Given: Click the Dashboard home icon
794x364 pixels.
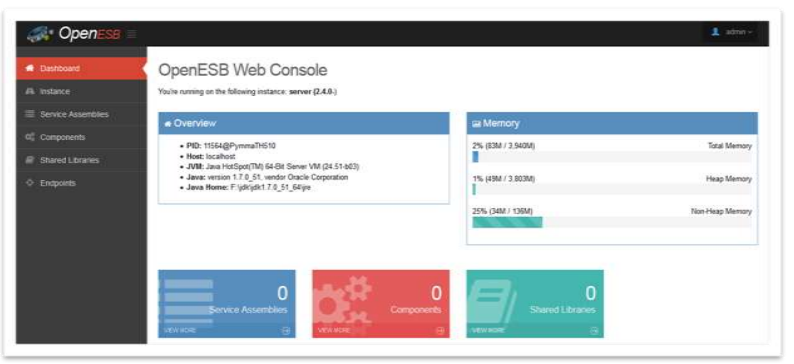Looking at the screenshot, I should tap(29, 68).
